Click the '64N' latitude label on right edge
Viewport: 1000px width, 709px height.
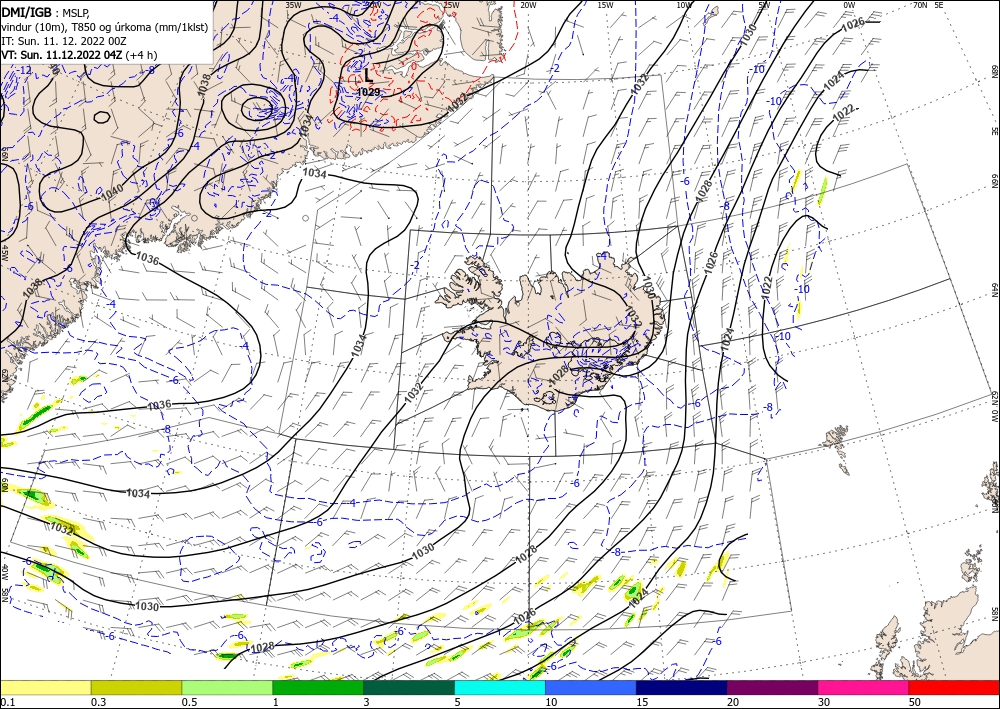(x=995, y=290)
